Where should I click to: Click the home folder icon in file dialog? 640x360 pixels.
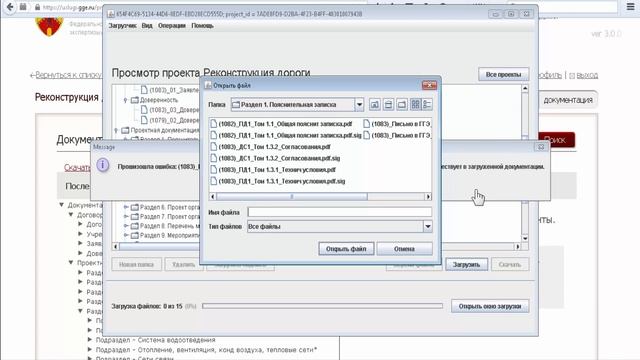click(x=388, y=105)
